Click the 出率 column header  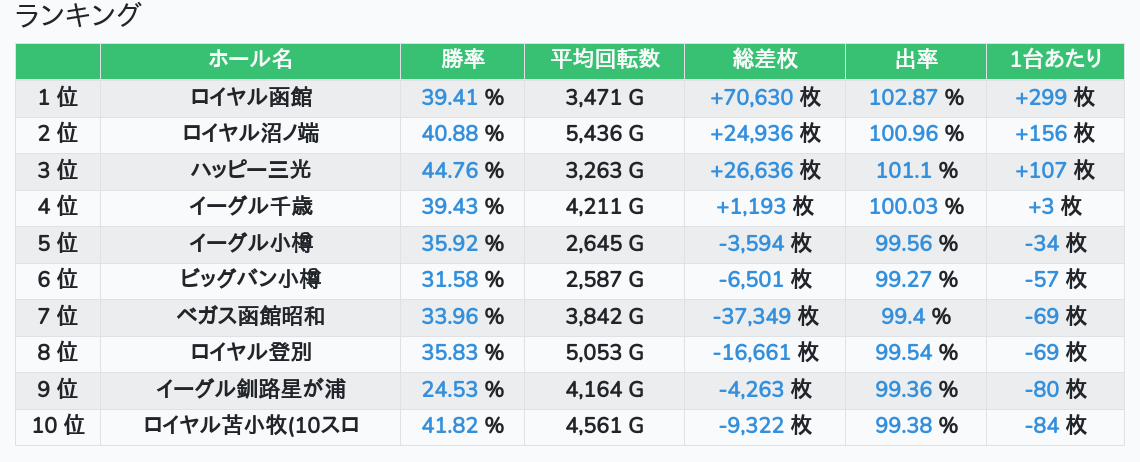915,60
